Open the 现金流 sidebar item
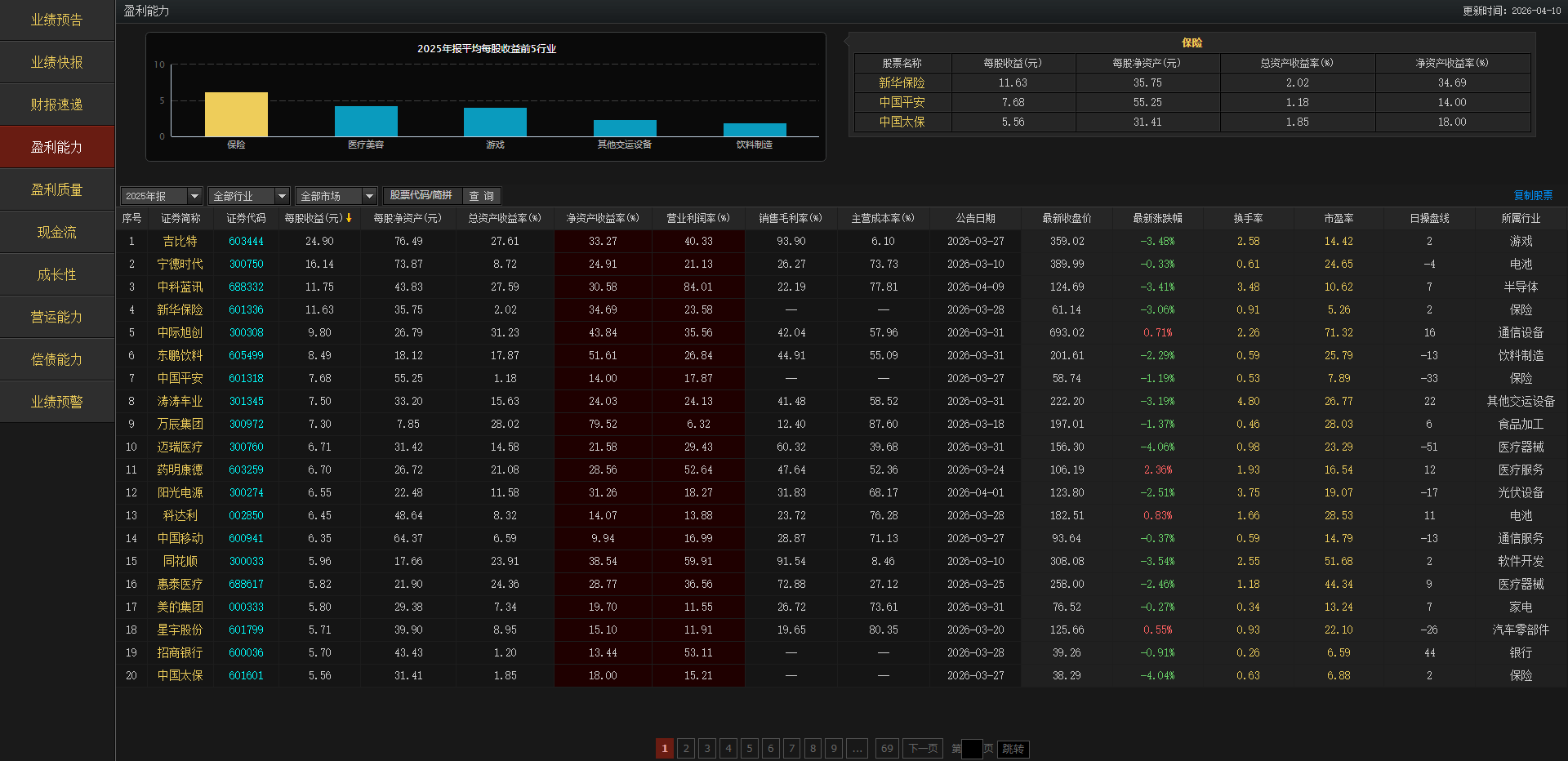1568x761 pixels. (57, 232)
